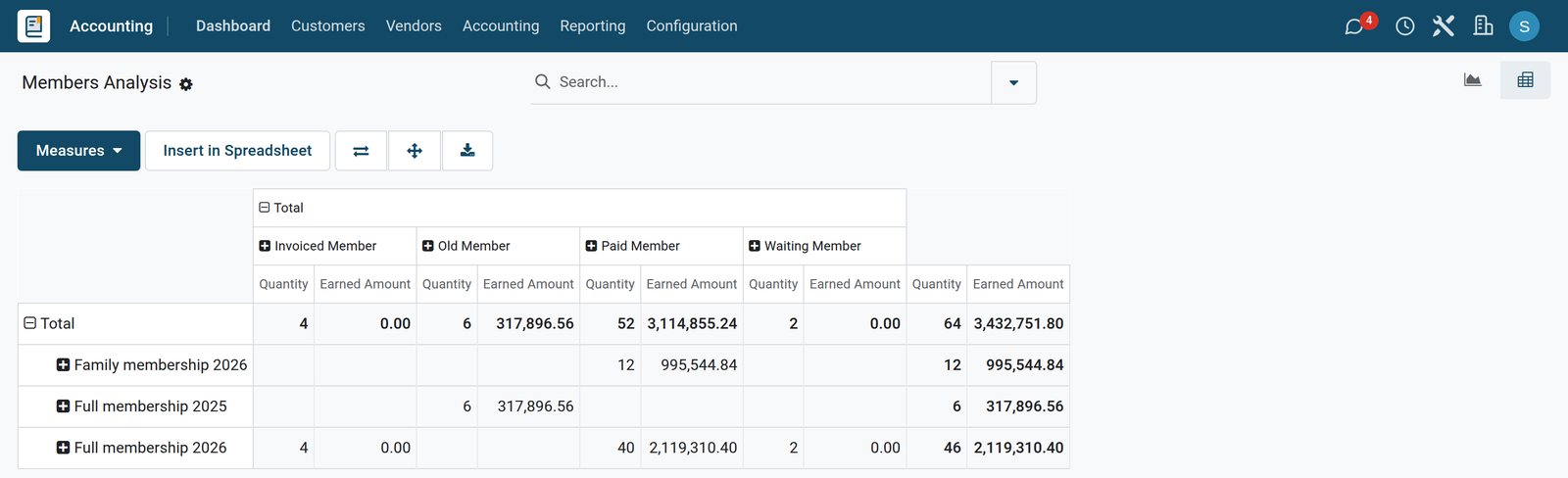Image resolution: width=1568 pixels, height=478 pixels.
Task: Click the gear icon beside Members Analysis
Action: coord(186,84)
